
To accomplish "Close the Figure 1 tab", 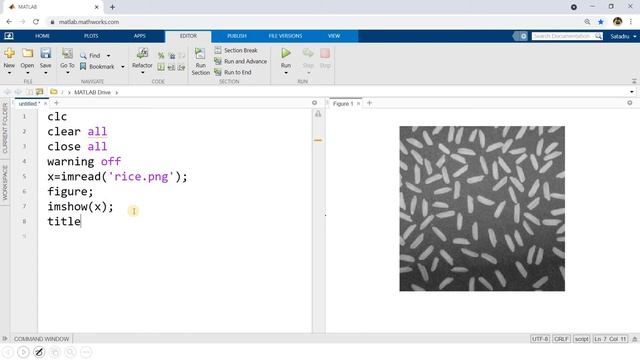I will (x=358, y=104).
